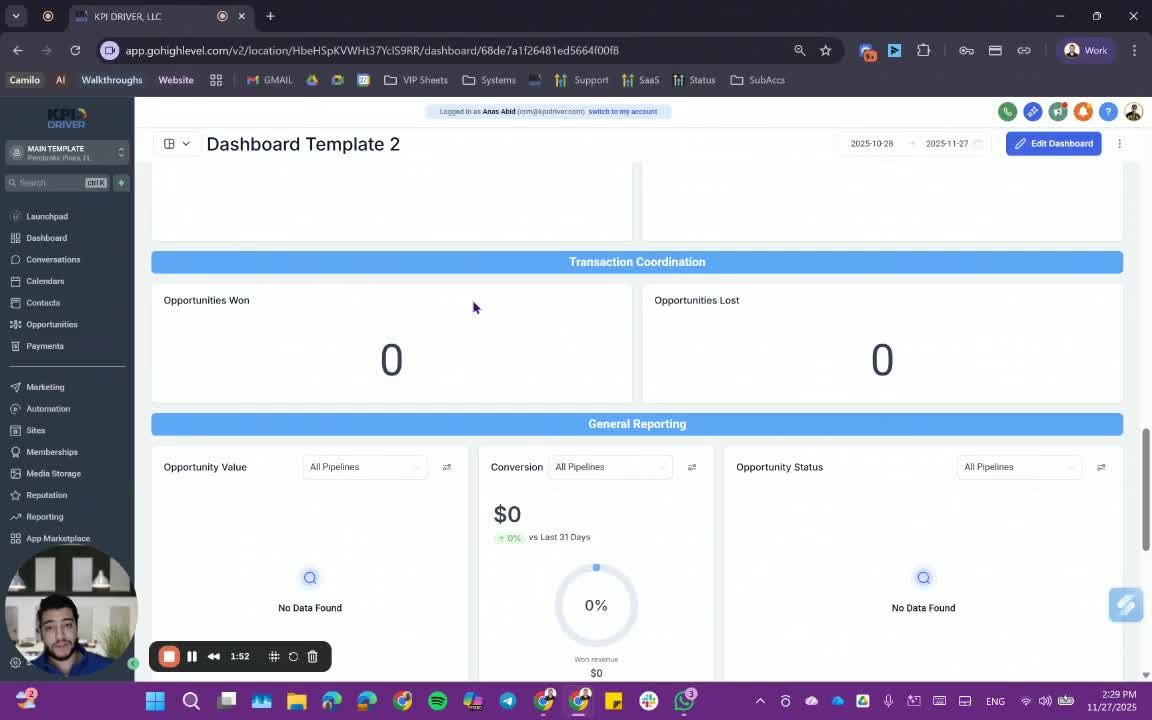Click the sidebar Search input field
This screenshot has height=720, width=1152.
pos(57,183)
